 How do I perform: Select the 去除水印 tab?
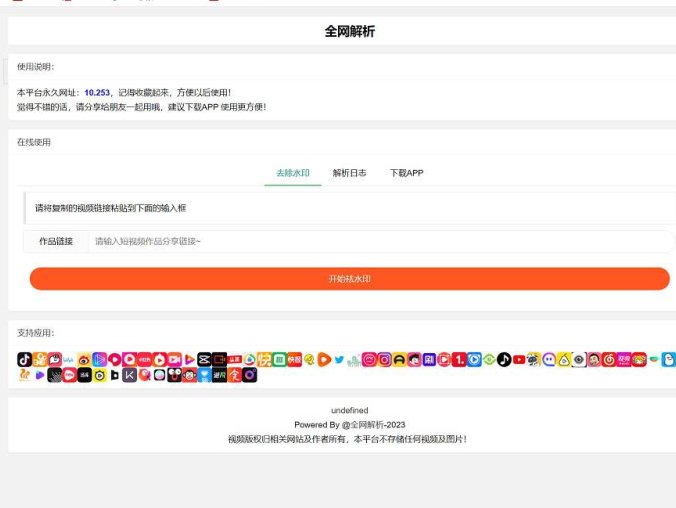[x=293, y=173]
